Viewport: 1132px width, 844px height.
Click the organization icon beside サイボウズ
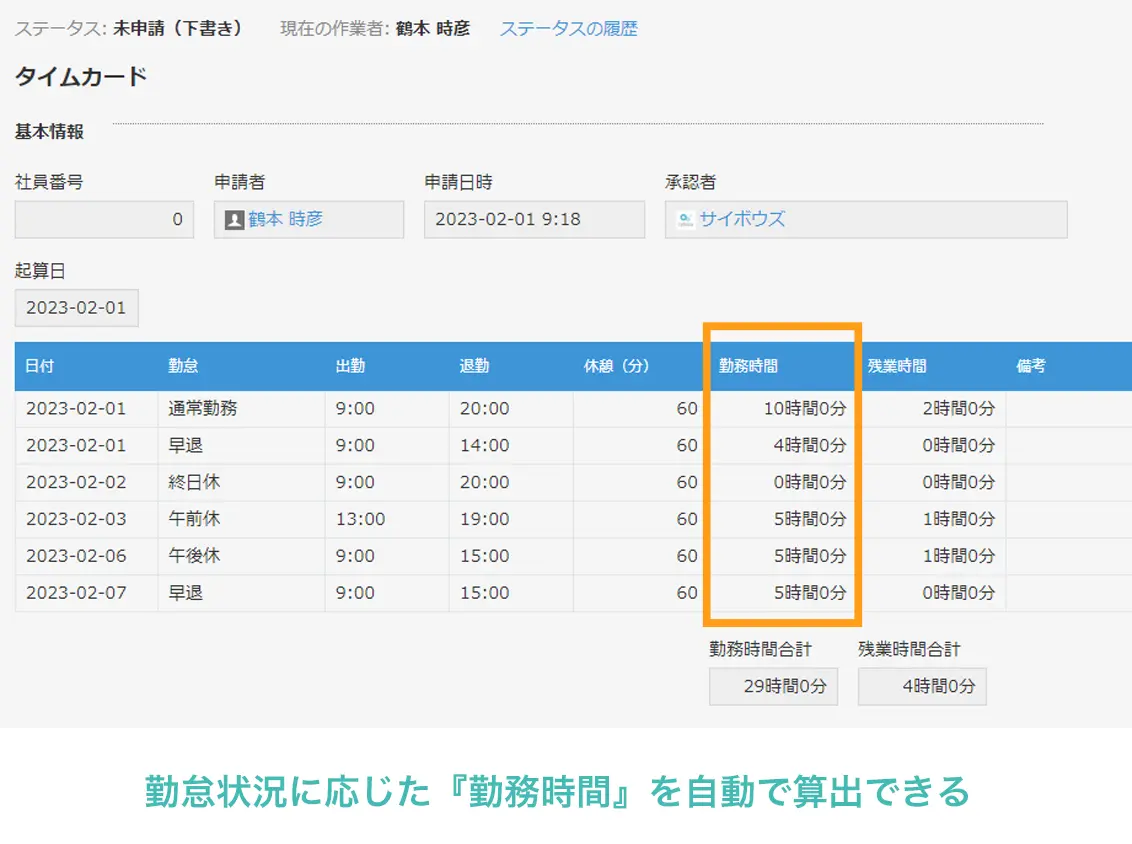click(x=686, y=220)
